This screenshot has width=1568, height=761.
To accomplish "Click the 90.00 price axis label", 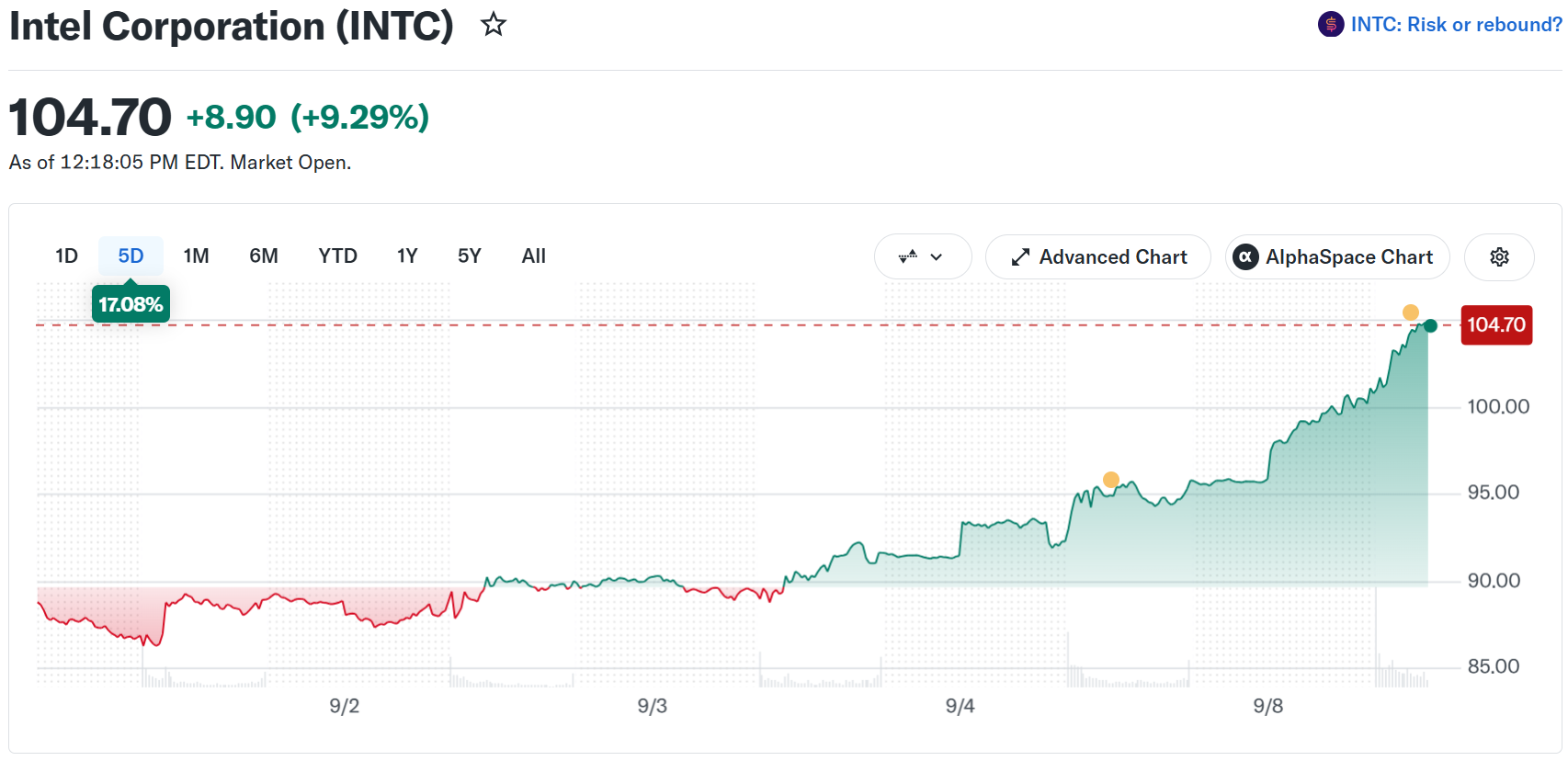I will pos(1494,580).
